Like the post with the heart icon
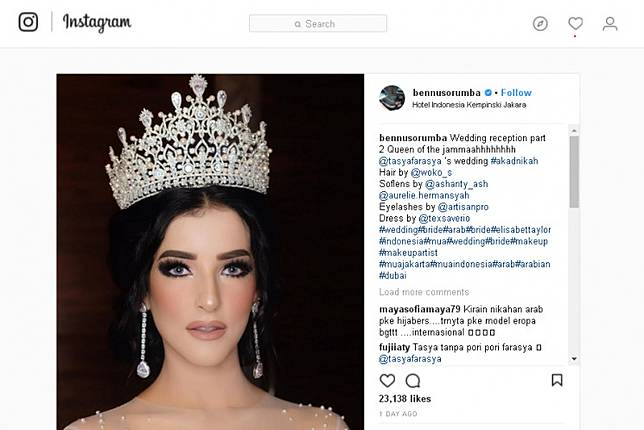 pos(387,381)
